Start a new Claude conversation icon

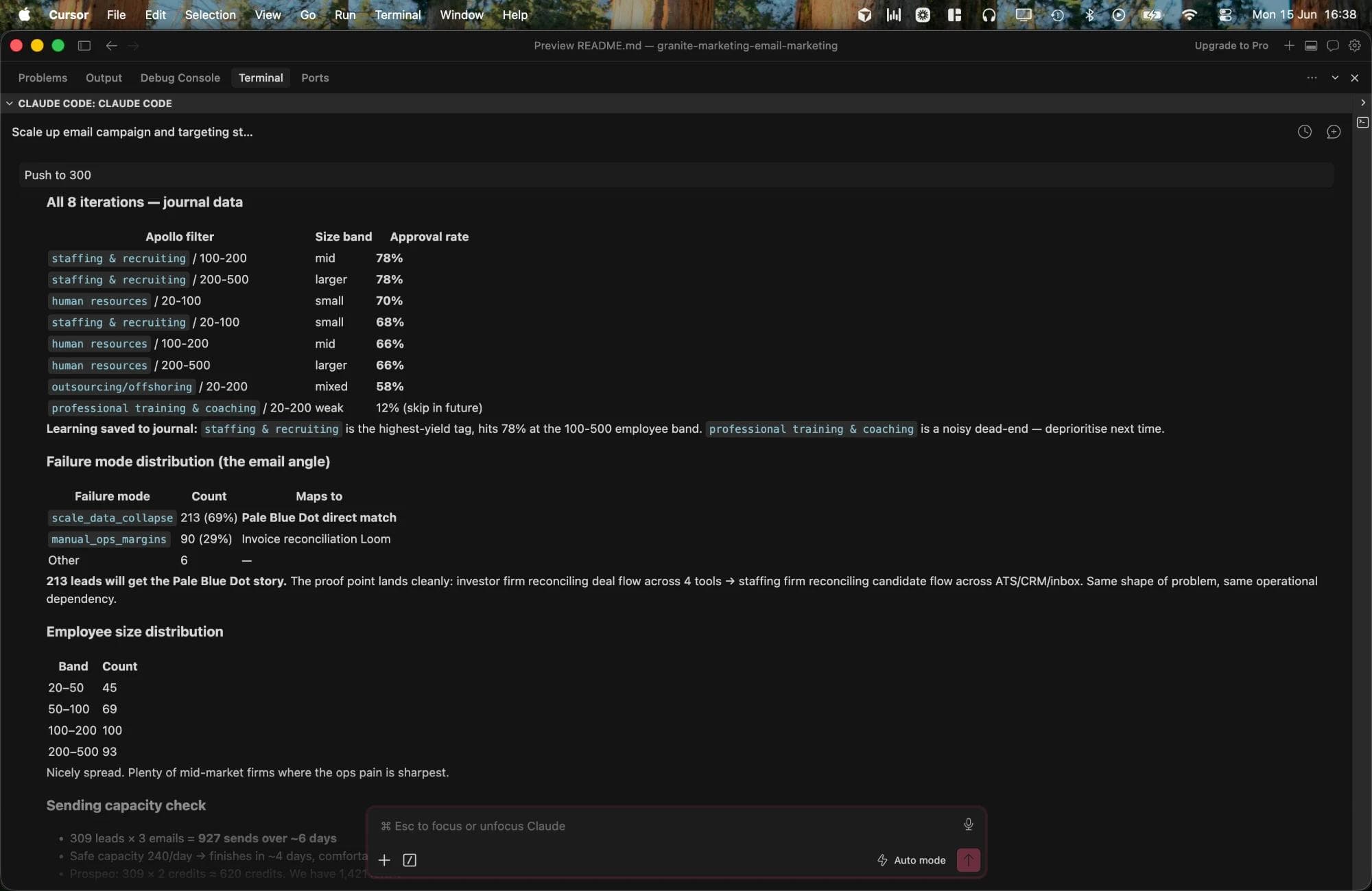point(1333,132)
